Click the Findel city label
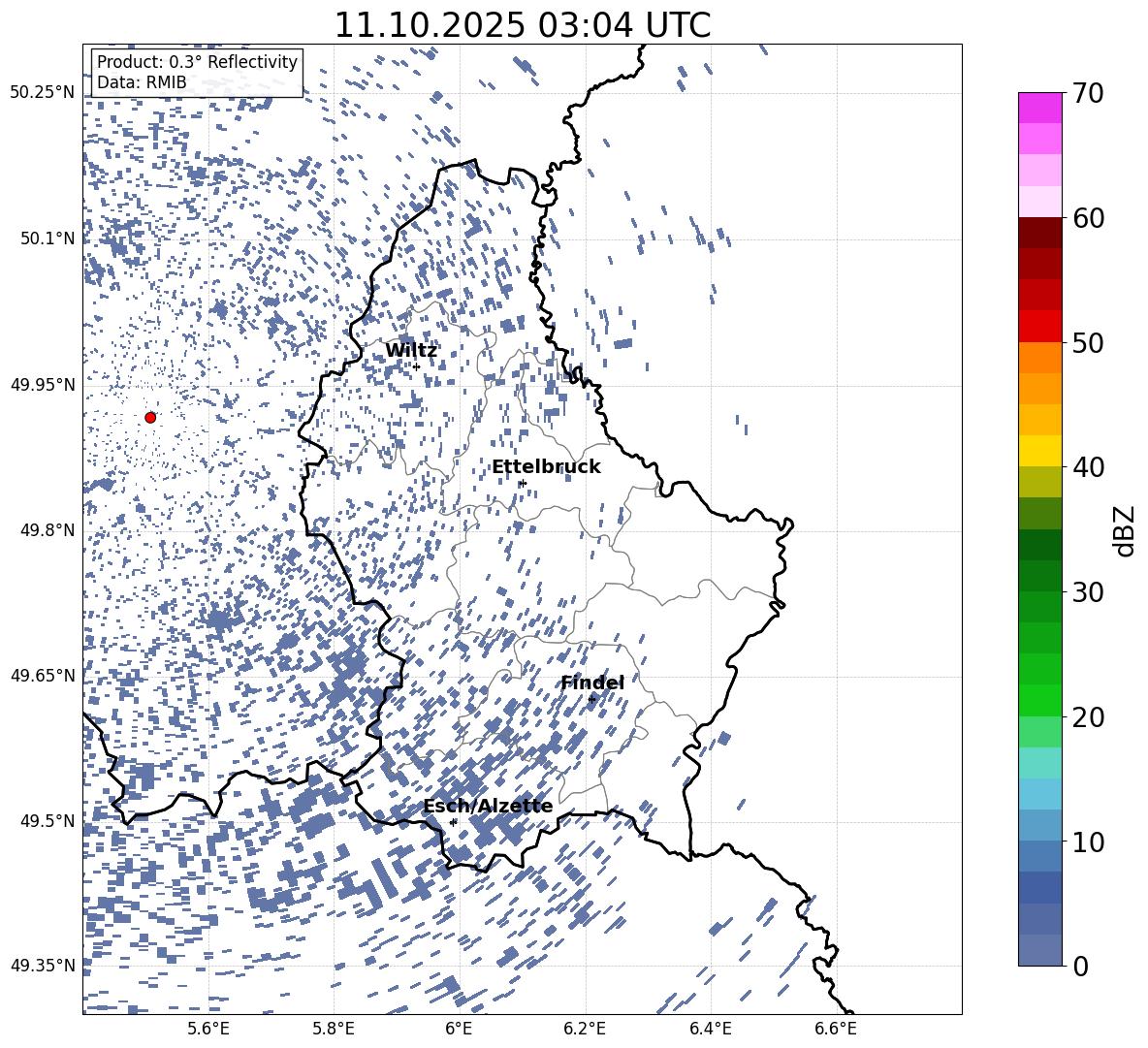 (592, 683)
